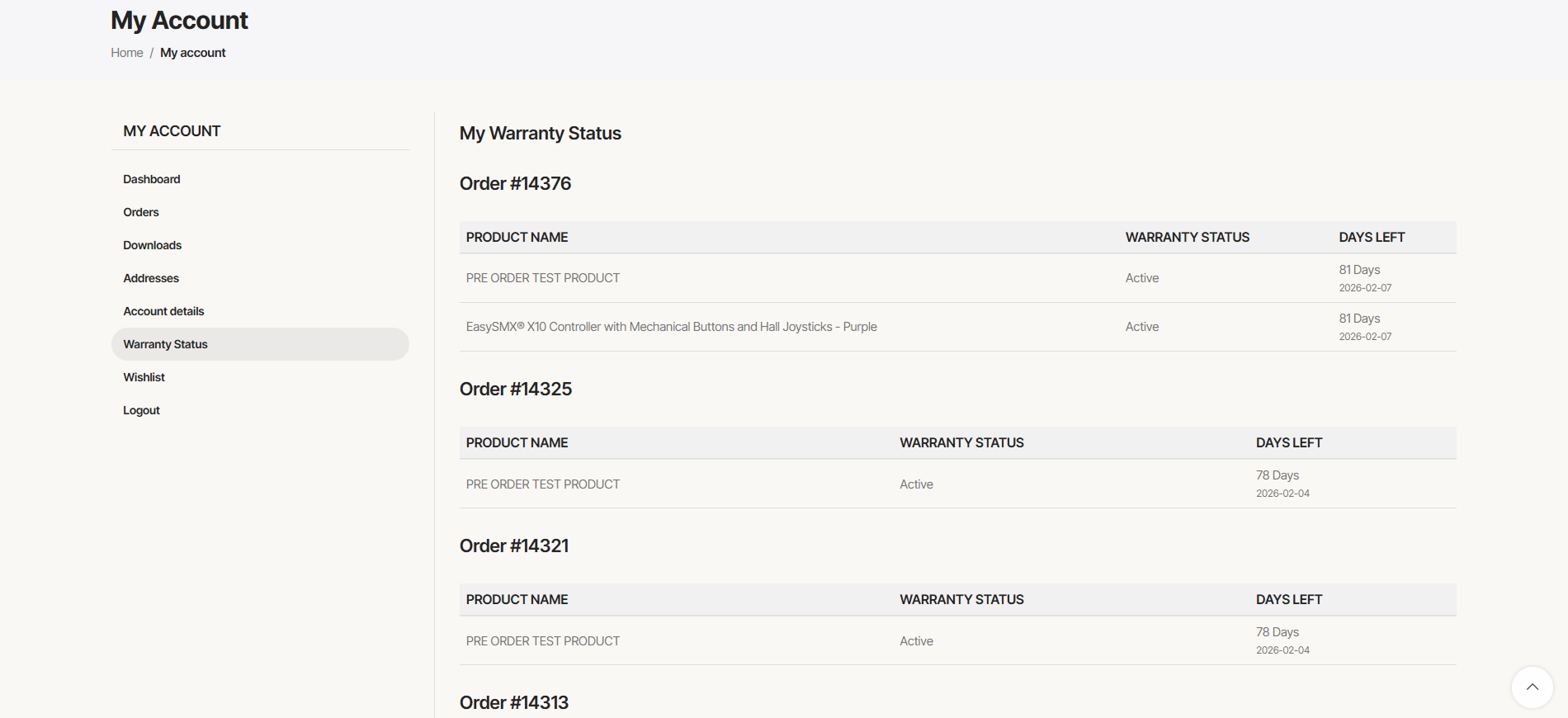1568x718 pixels.
Task: Navigate to Orders section
Action: click(140, 212)
